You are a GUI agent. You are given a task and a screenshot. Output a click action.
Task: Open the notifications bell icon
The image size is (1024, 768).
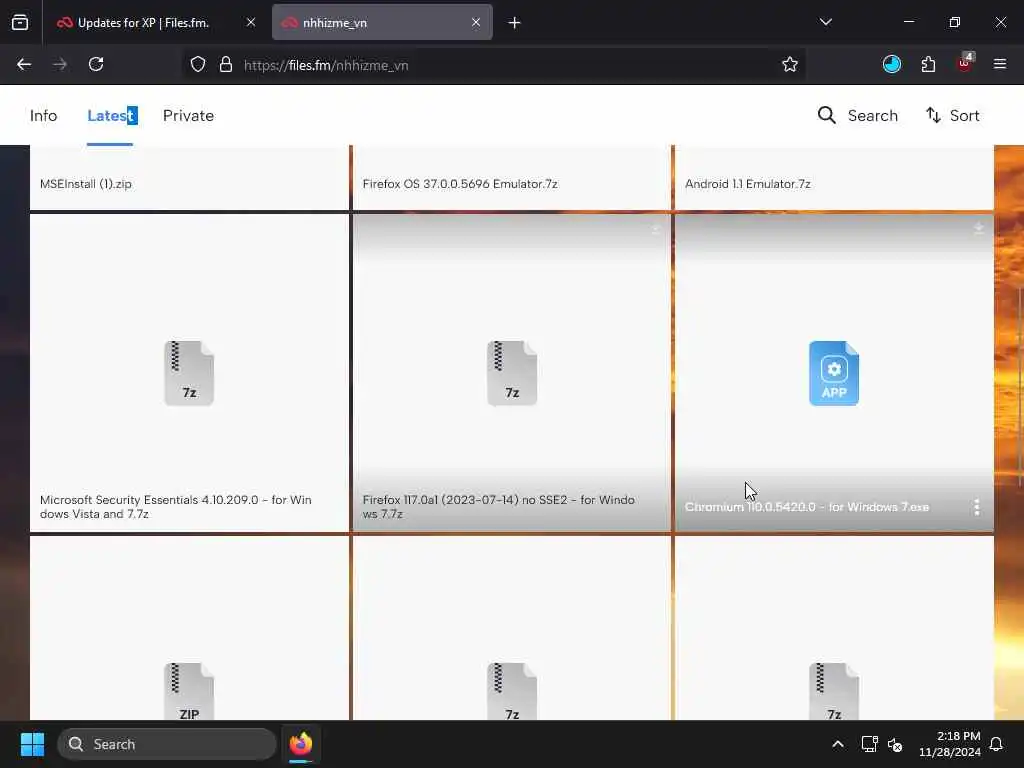997,744
